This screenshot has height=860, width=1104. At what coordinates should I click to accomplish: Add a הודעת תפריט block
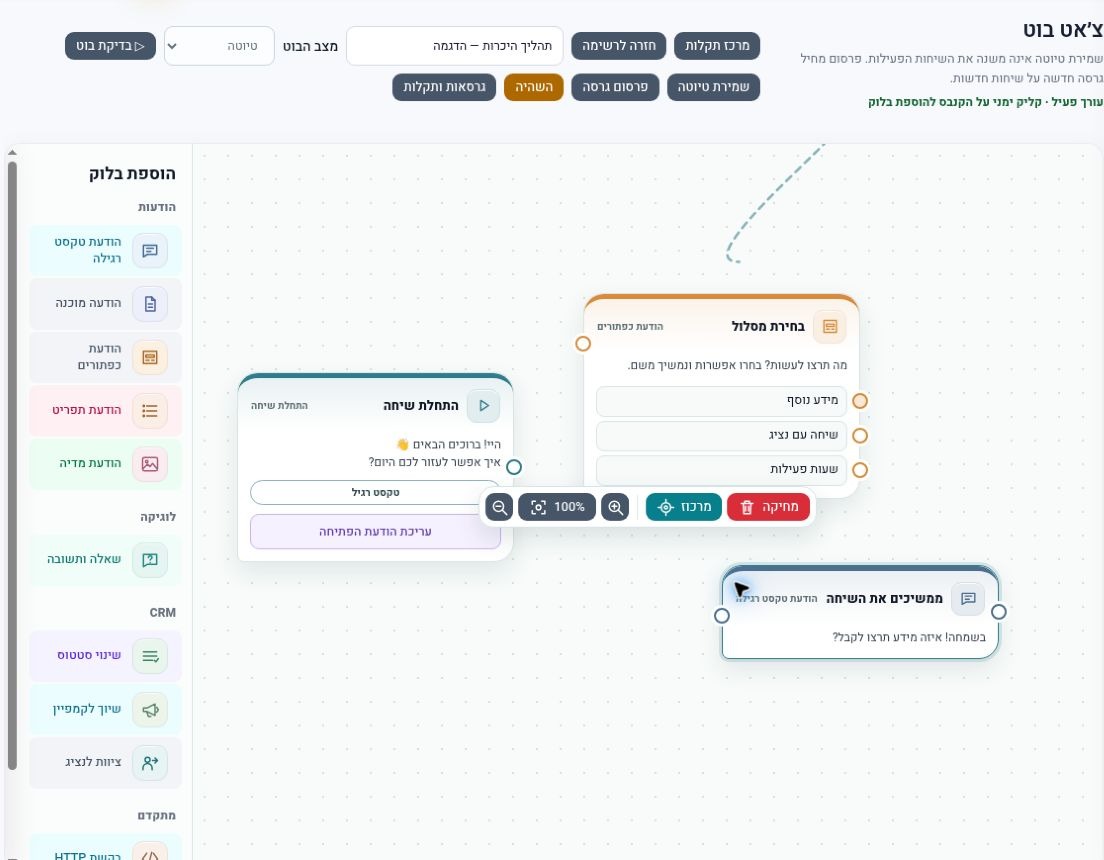coord(106,411)
